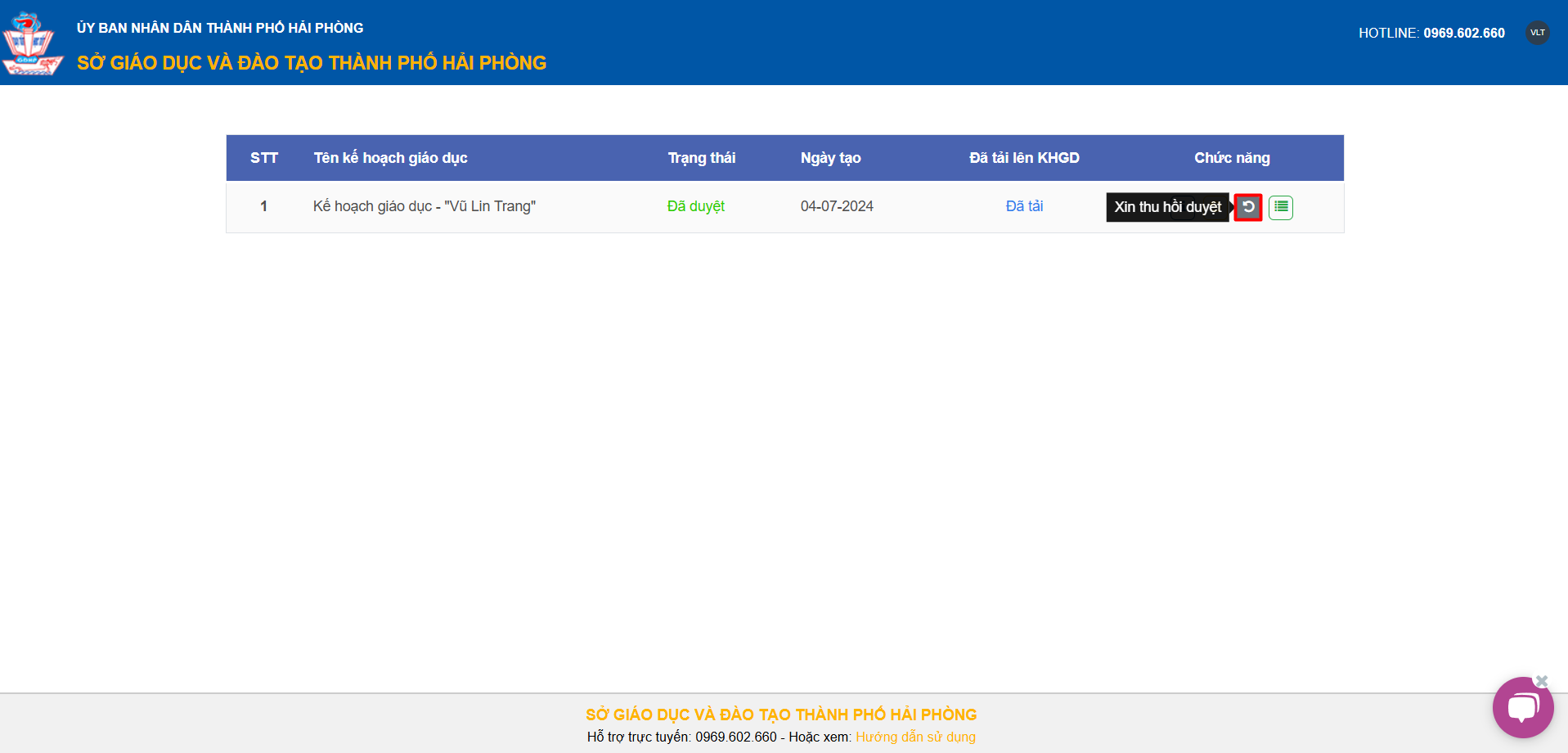The height and width of the screenshot is (753, 1568).
Task: Open the Hướng dẫn sử dụng link
Action: 915,737
